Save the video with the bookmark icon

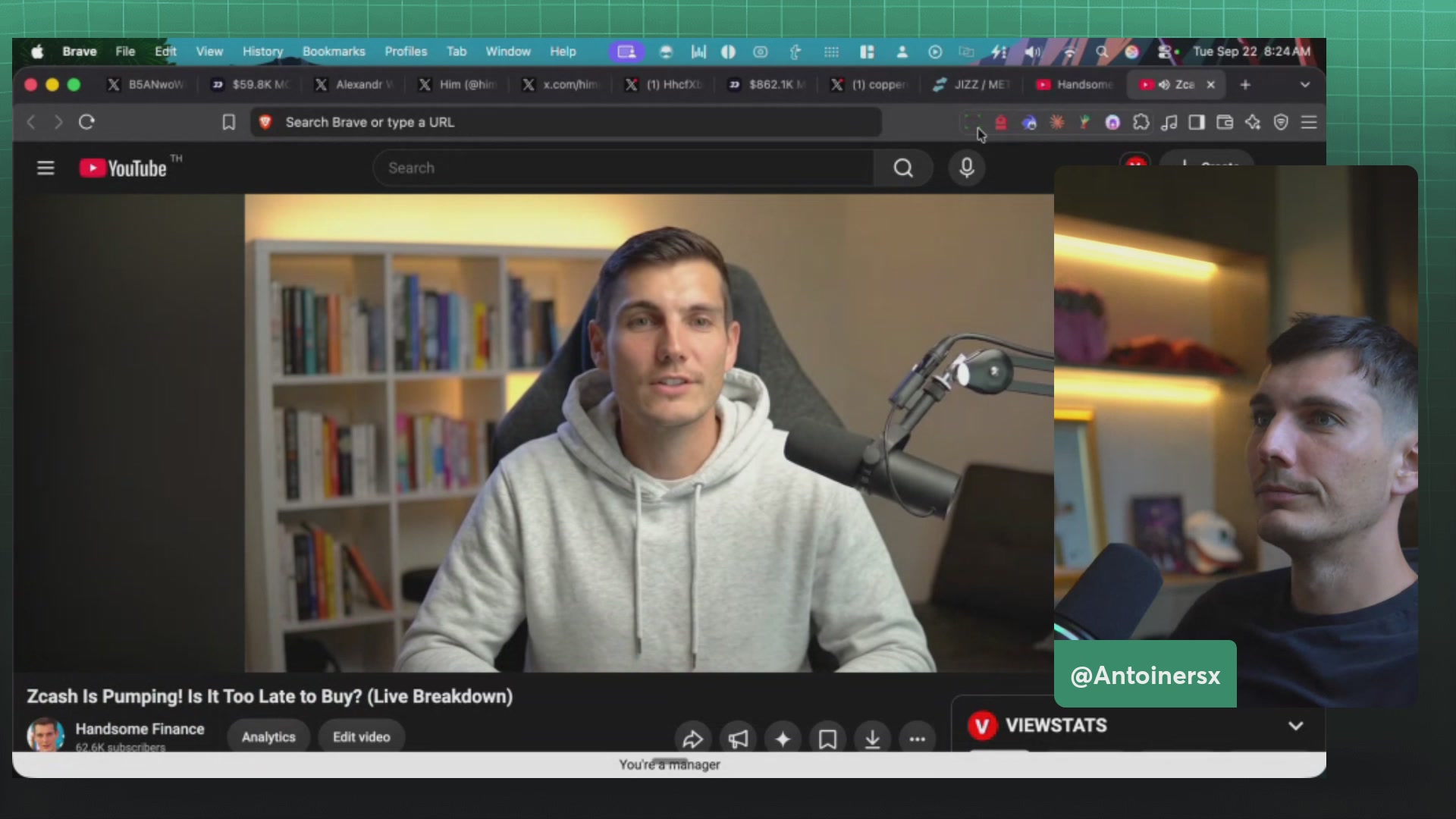click(x=827, y=739)
